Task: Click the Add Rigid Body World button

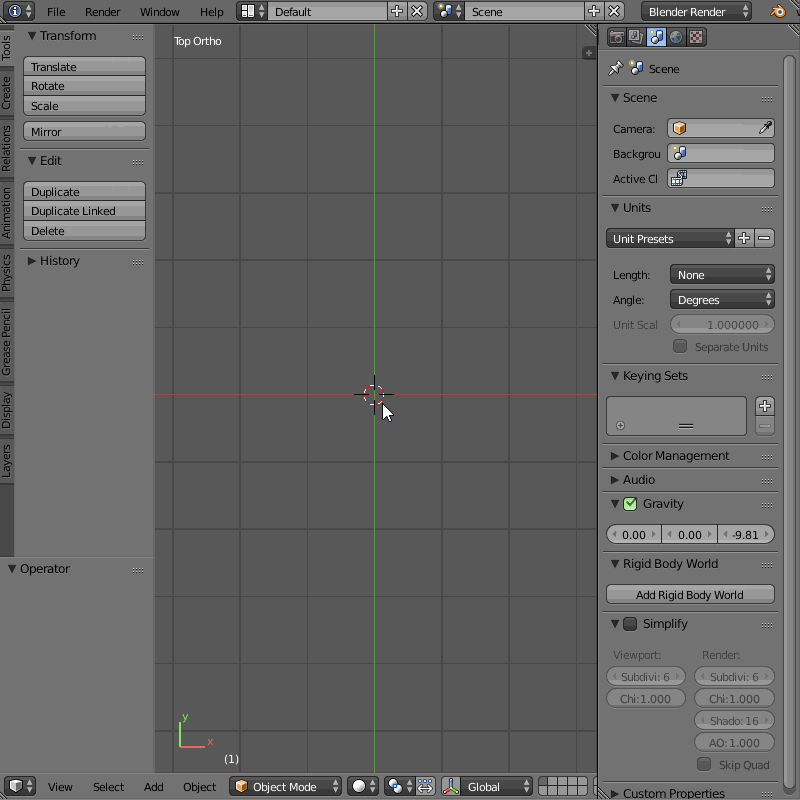Action: coord(689,595)
